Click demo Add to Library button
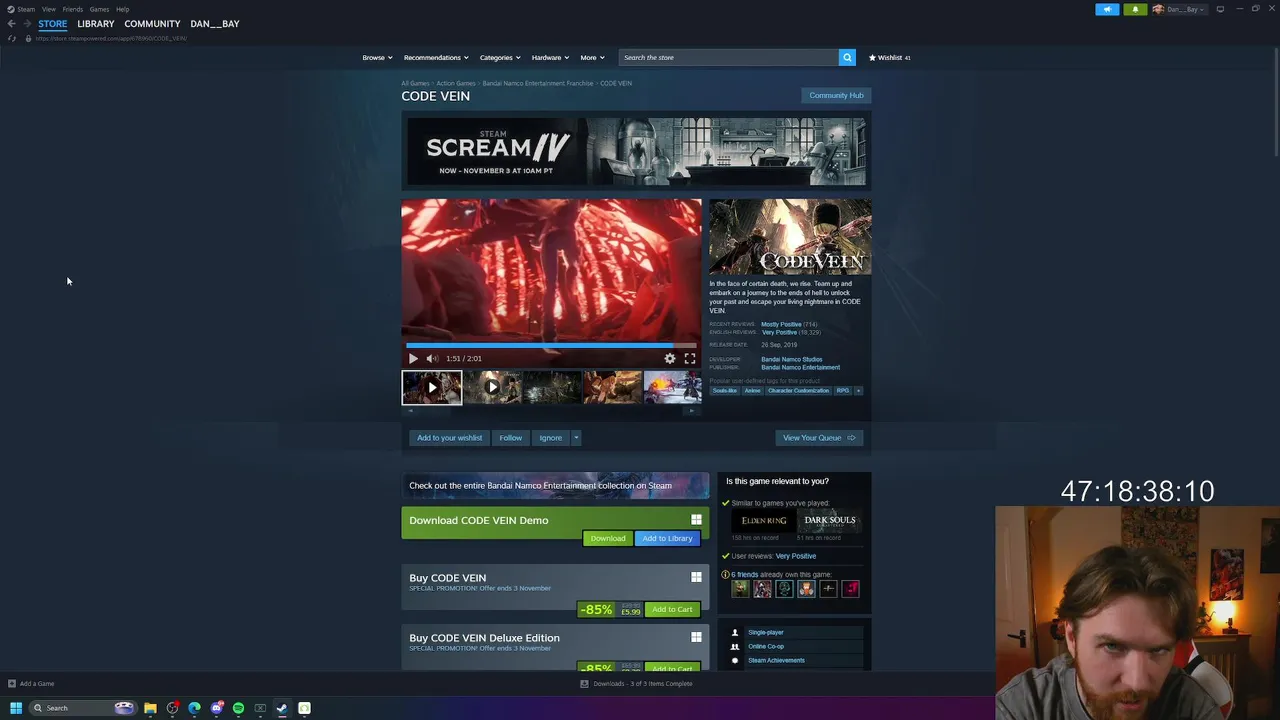The width and height of the screenshot is (1280, 720). click(667, 538)
